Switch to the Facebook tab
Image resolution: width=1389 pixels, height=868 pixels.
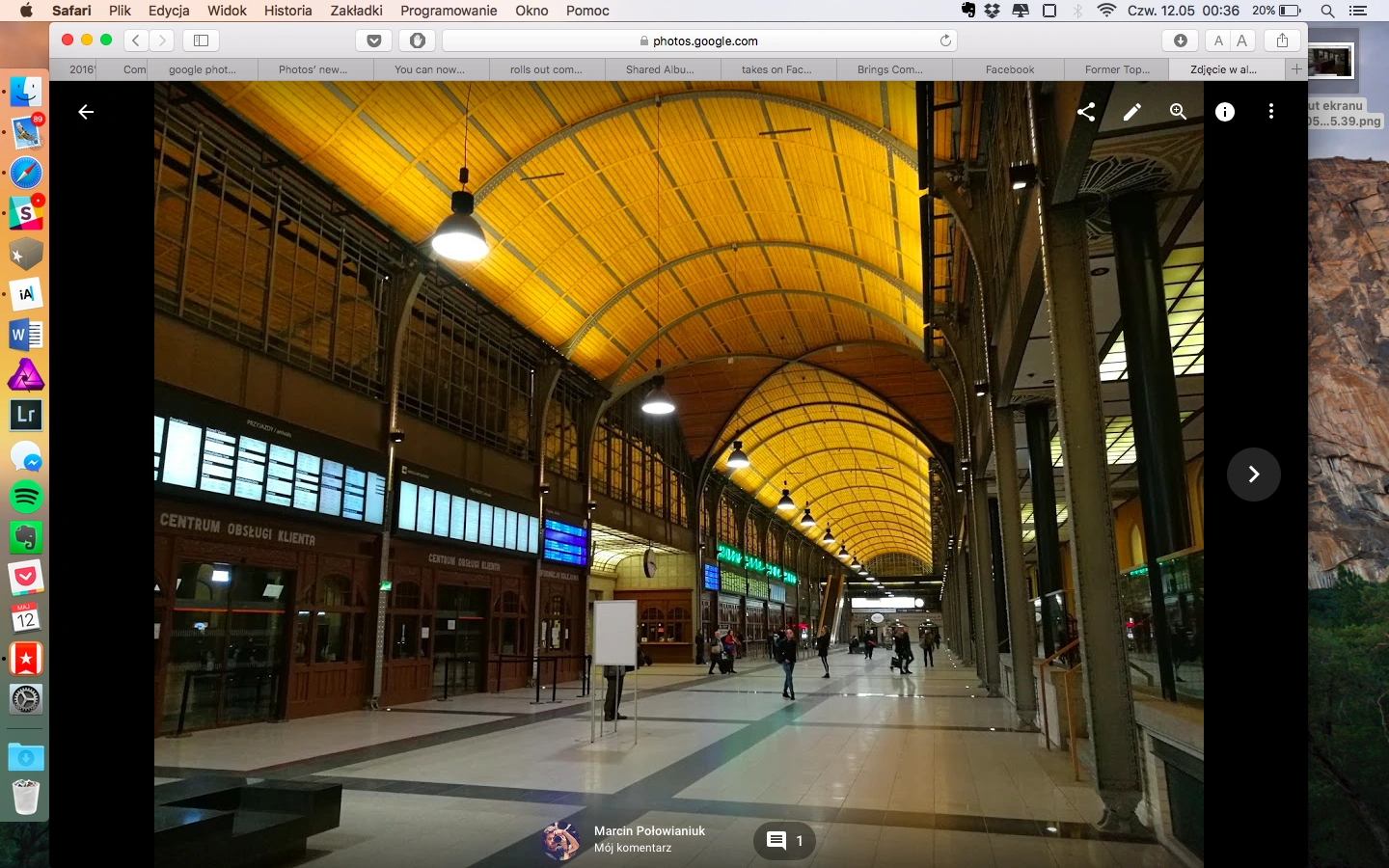coord(1010,69)
